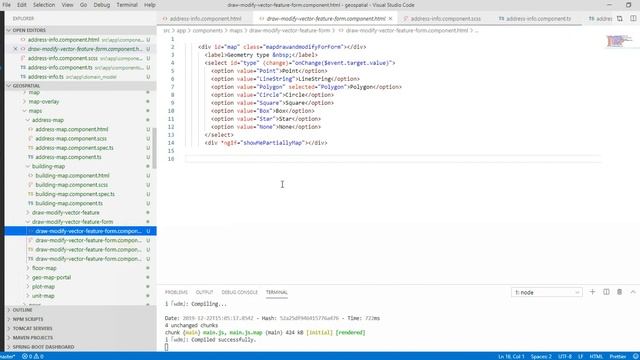Click the explorer sidebar scrollbar

click(154, 148)
